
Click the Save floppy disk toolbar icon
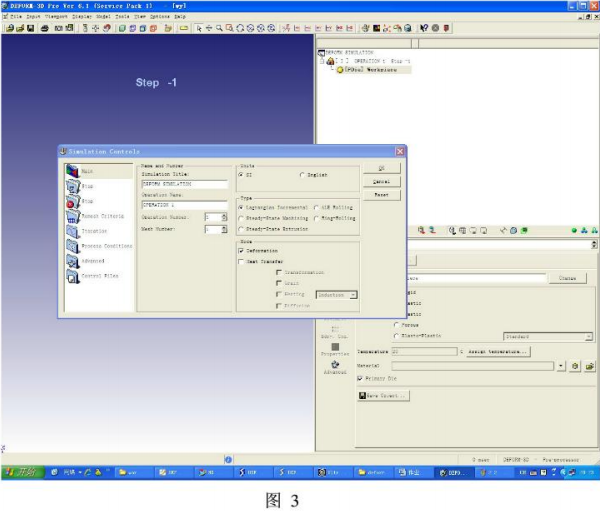point(31,28)
